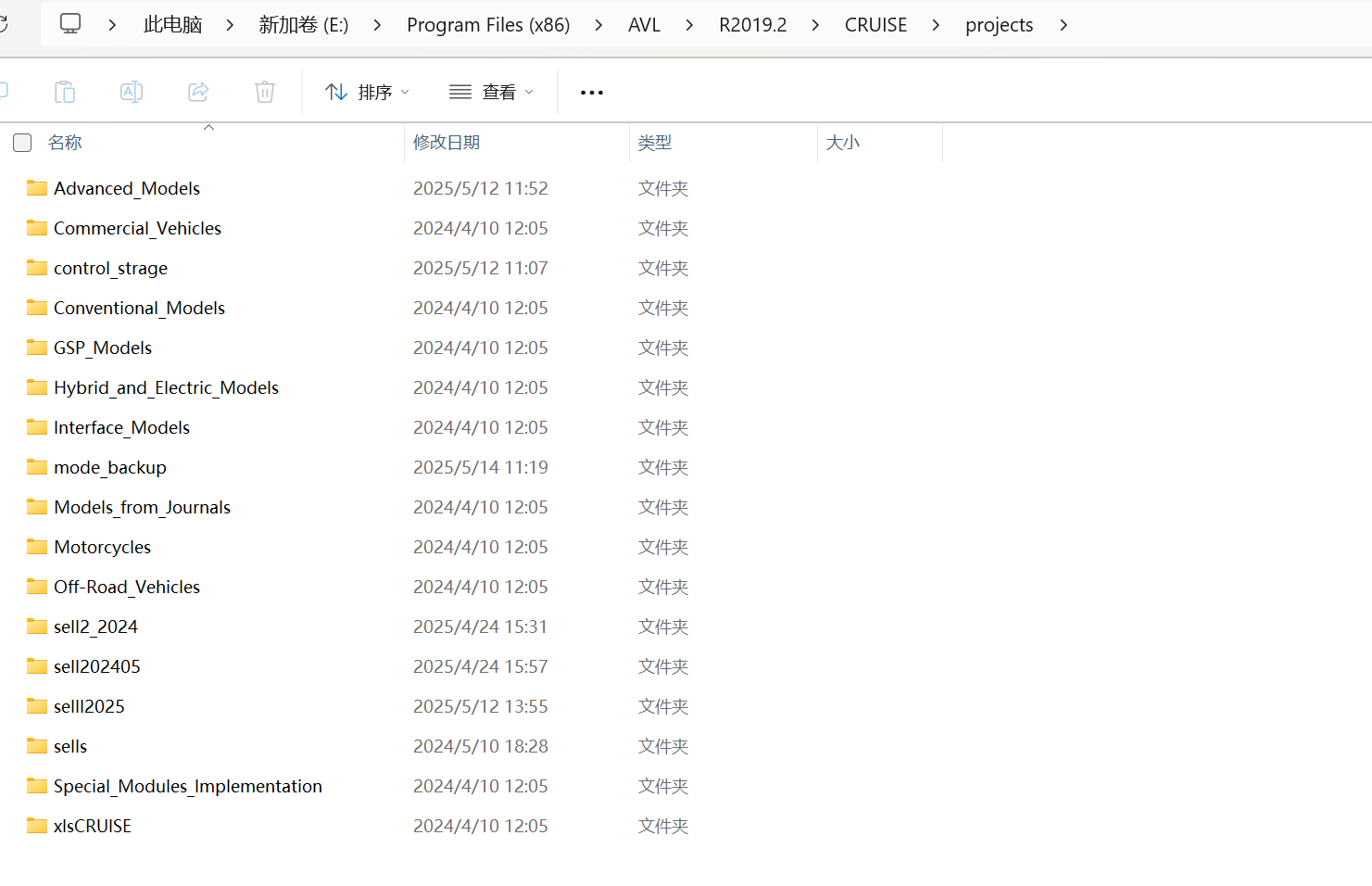1372x886 pixels.
Task: Sort by the 修改日期 column header
Action: (447, 143)
